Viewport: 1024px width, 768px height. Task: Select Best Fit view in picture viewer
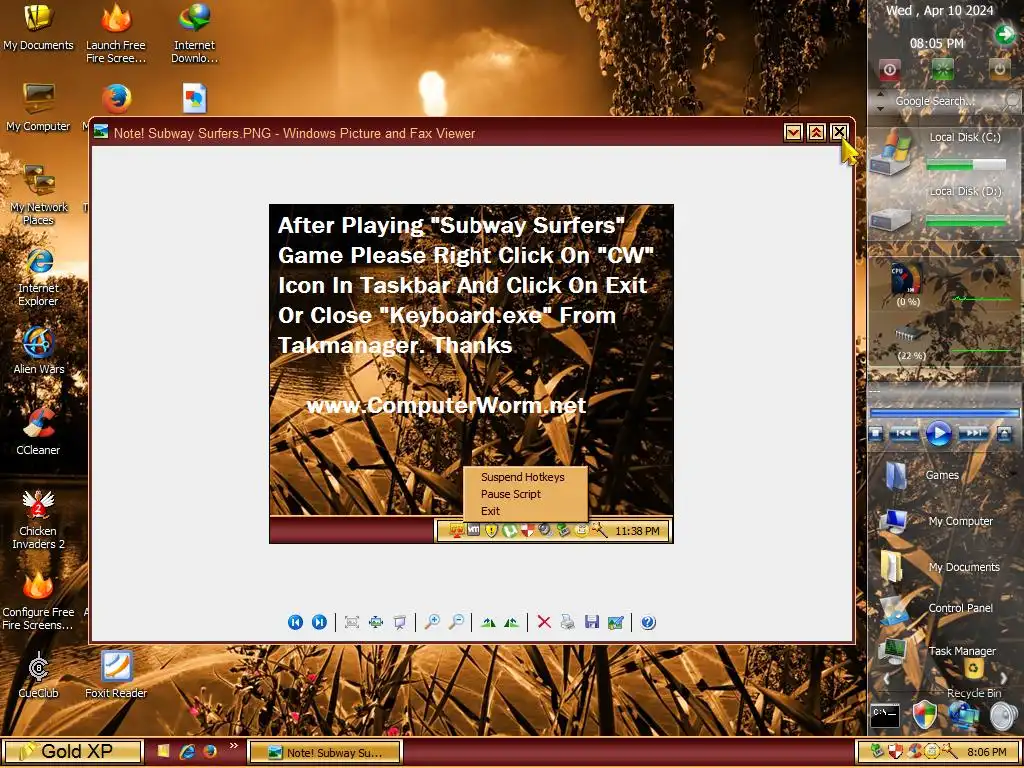(352, 622)
